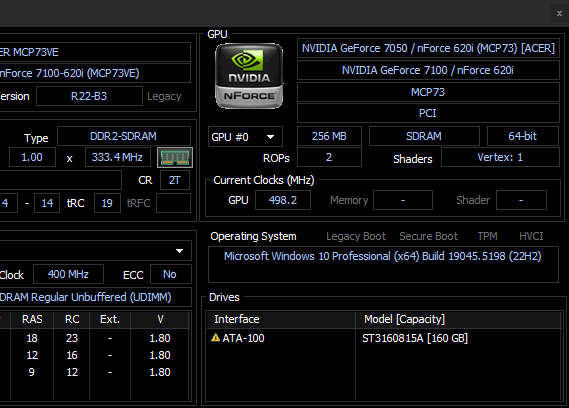Click the NVIDIA nForce logo

click(249, 76)
